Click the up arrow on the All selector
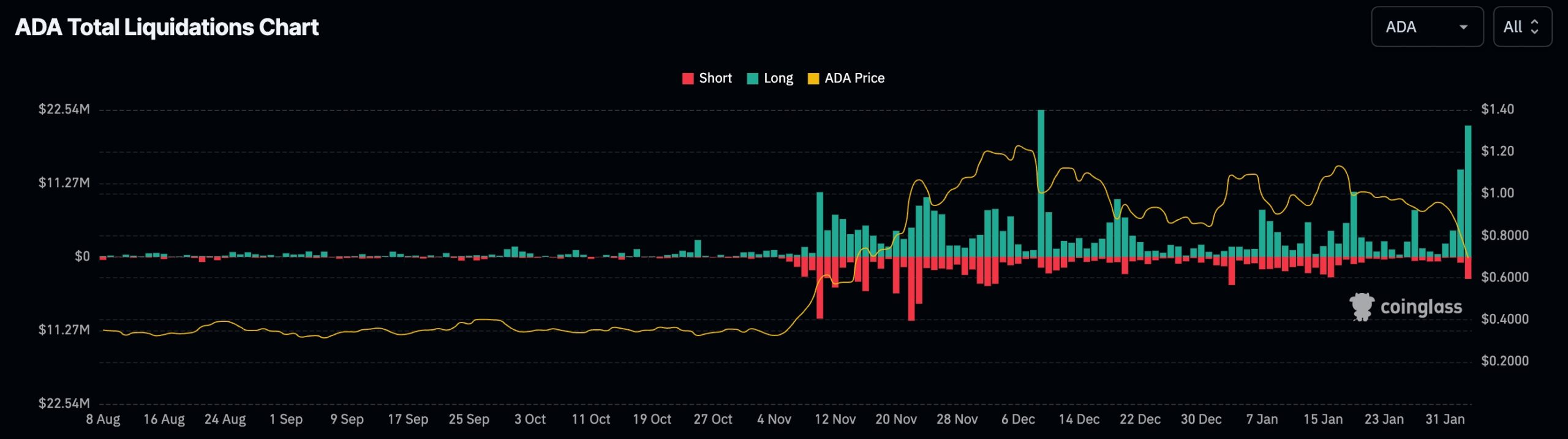 (1536, 23)
